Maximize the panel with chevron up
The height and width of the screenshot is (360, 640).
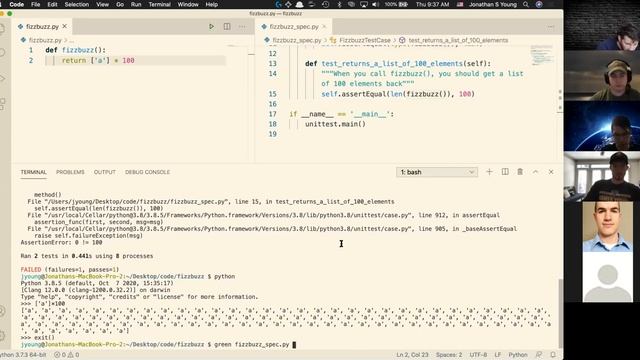click(535, 172)
